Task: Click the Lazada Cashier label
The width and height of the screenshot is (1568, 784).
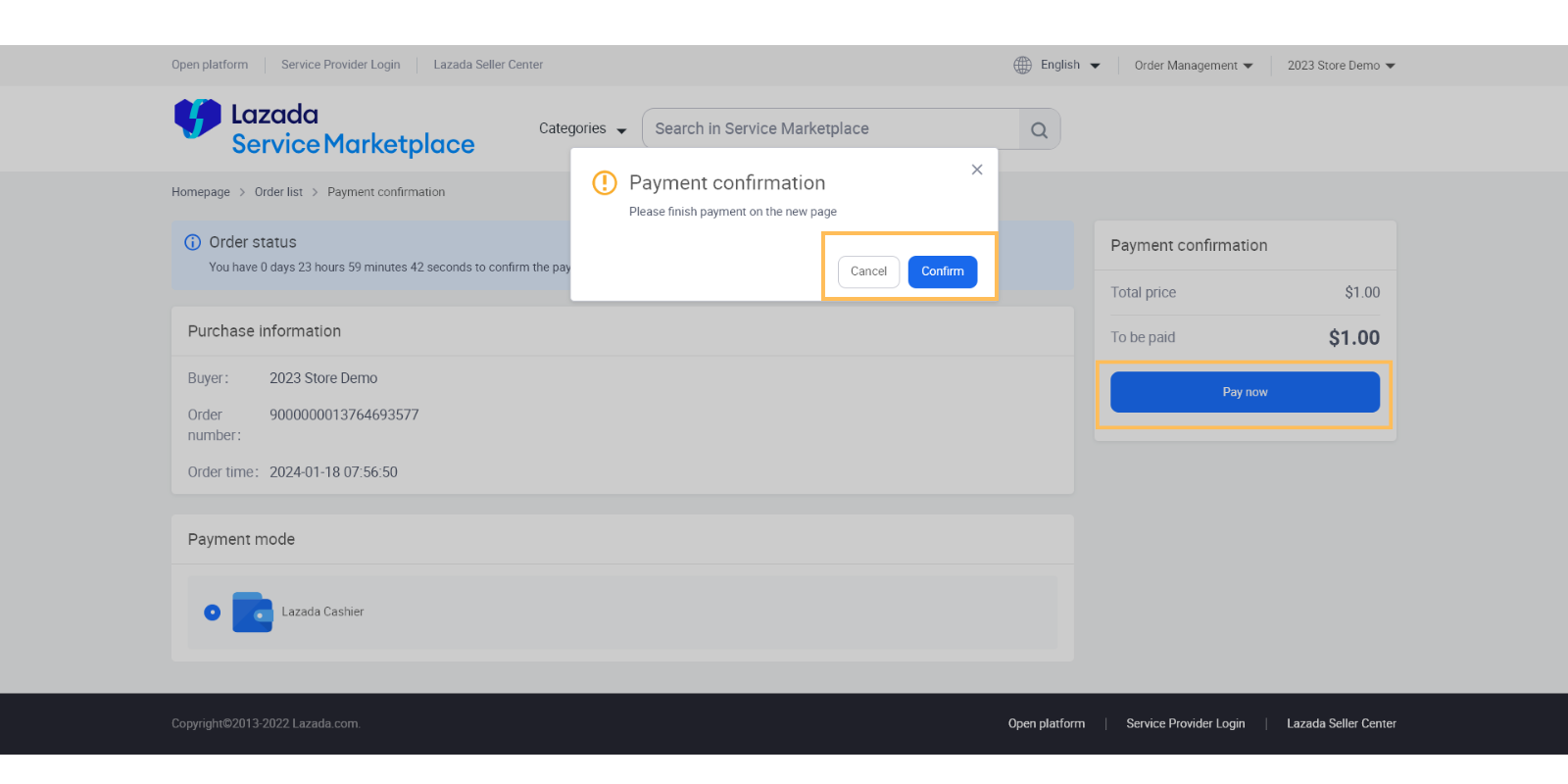Action: (322, 612)
